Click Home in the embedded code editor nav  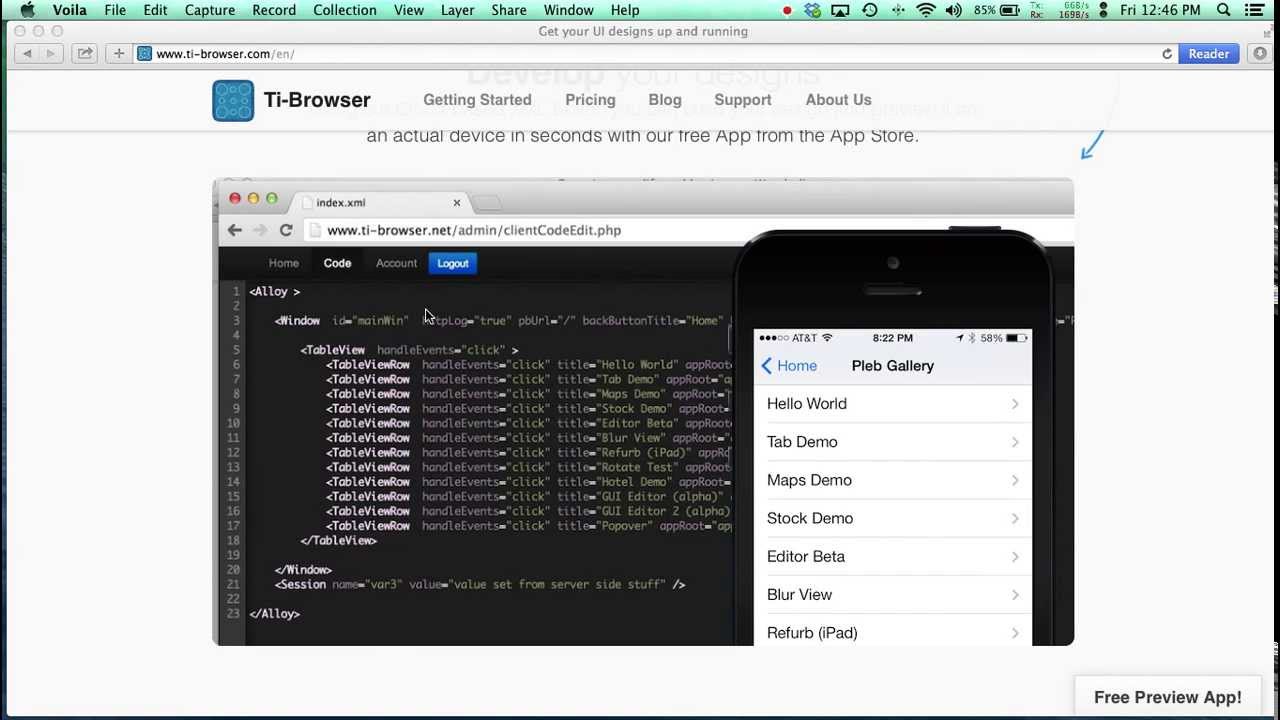[283, 263]
